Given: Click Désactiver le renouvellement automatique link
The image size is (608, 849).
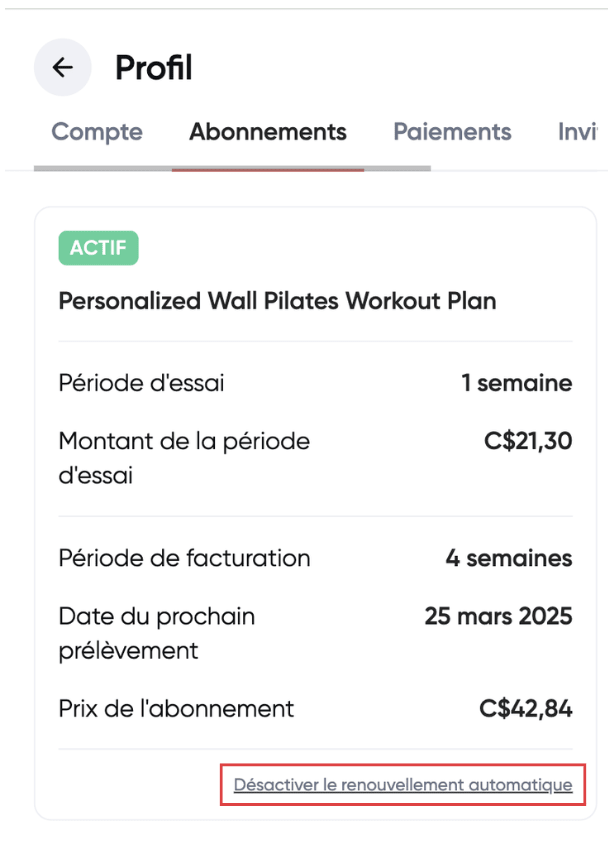Looking at the screenshot, I should tap(402, 785).
